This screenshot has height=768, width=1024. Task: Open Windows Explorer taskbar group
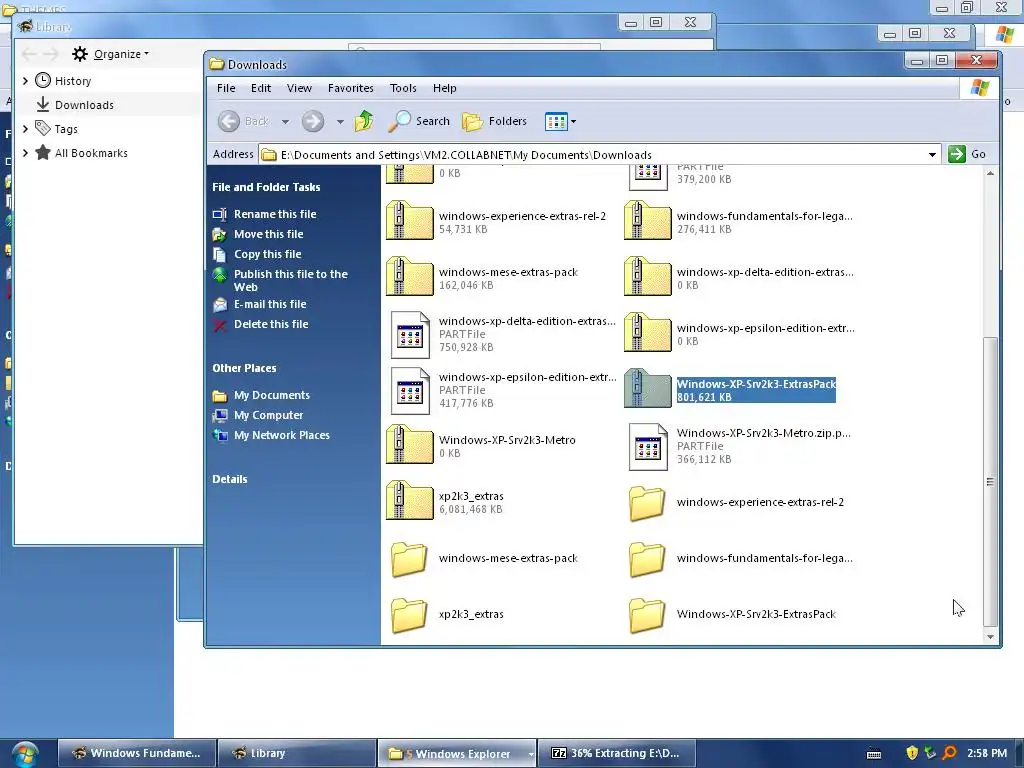click(x=456, y=753)
